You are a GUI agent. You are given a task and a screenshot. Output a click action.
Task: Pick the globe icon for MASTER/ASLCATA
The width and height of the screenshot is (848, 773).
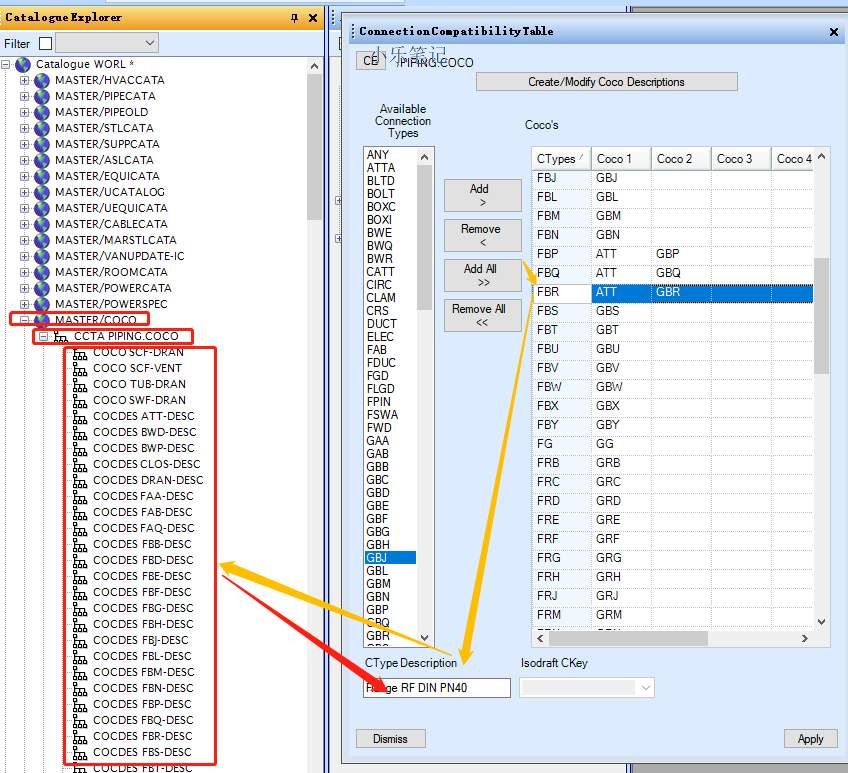42,160
